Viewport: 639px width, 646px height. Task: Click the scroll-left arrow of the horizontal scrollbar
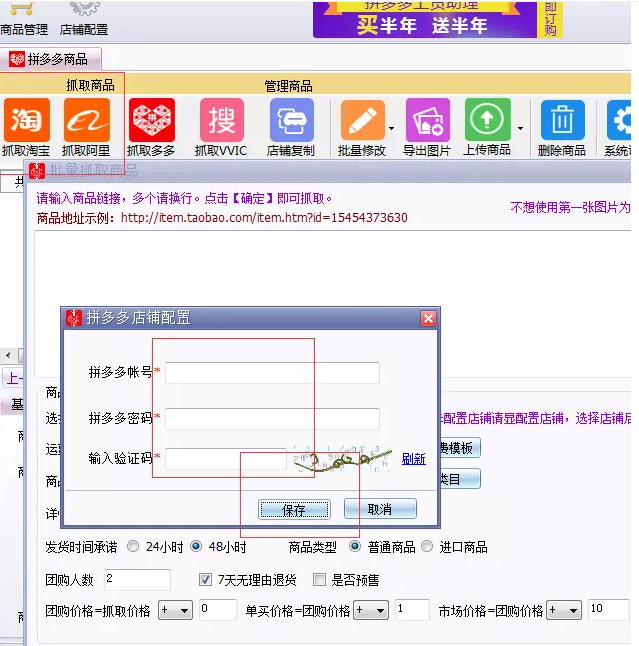click(x=8, y=355)
